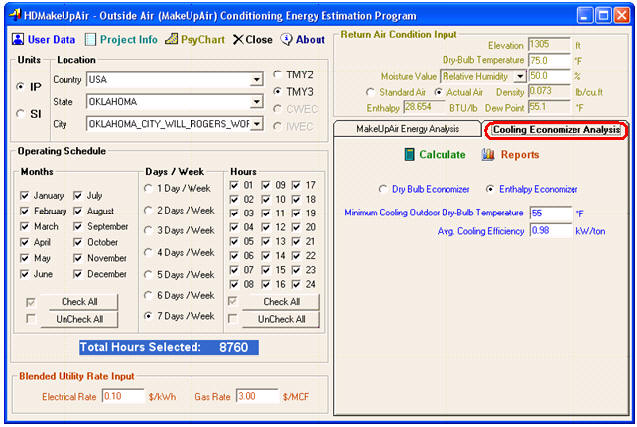Select 1 Day / Week schedule
Screen dimensions: 637x427
tap(148, 189)
